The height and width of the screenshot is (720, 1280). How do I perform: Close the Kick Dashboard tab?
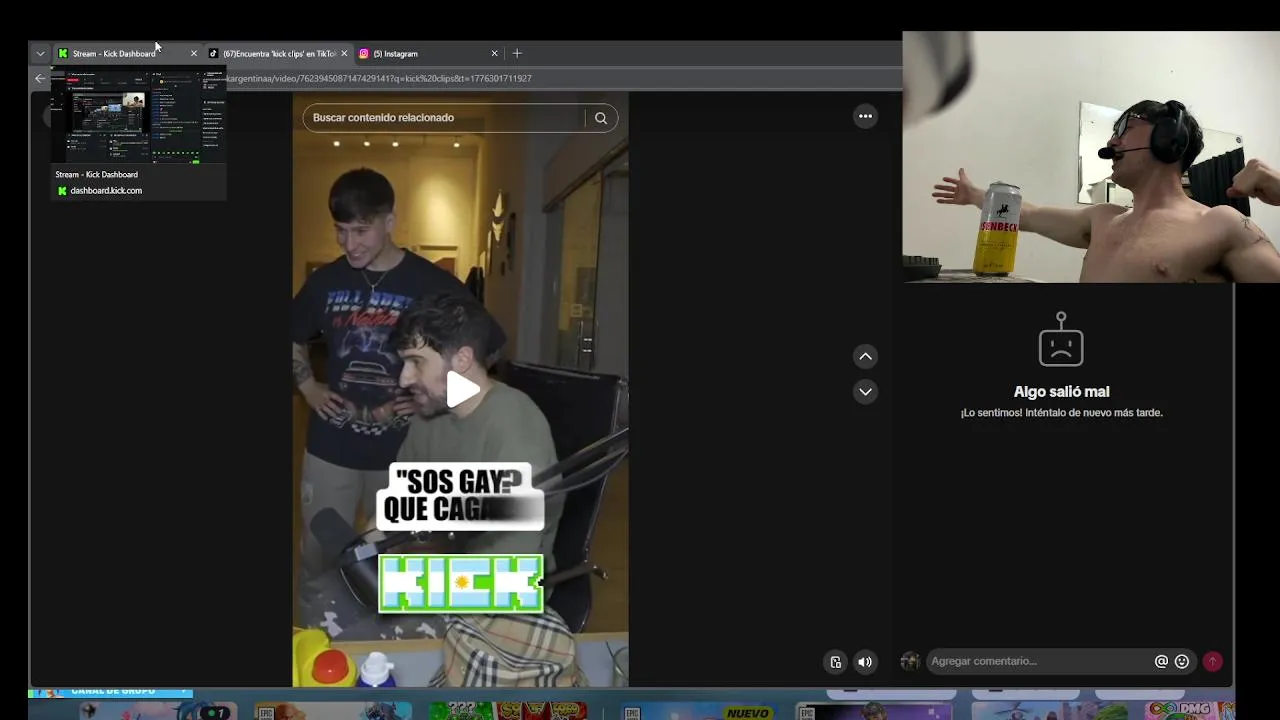(194, 54)
